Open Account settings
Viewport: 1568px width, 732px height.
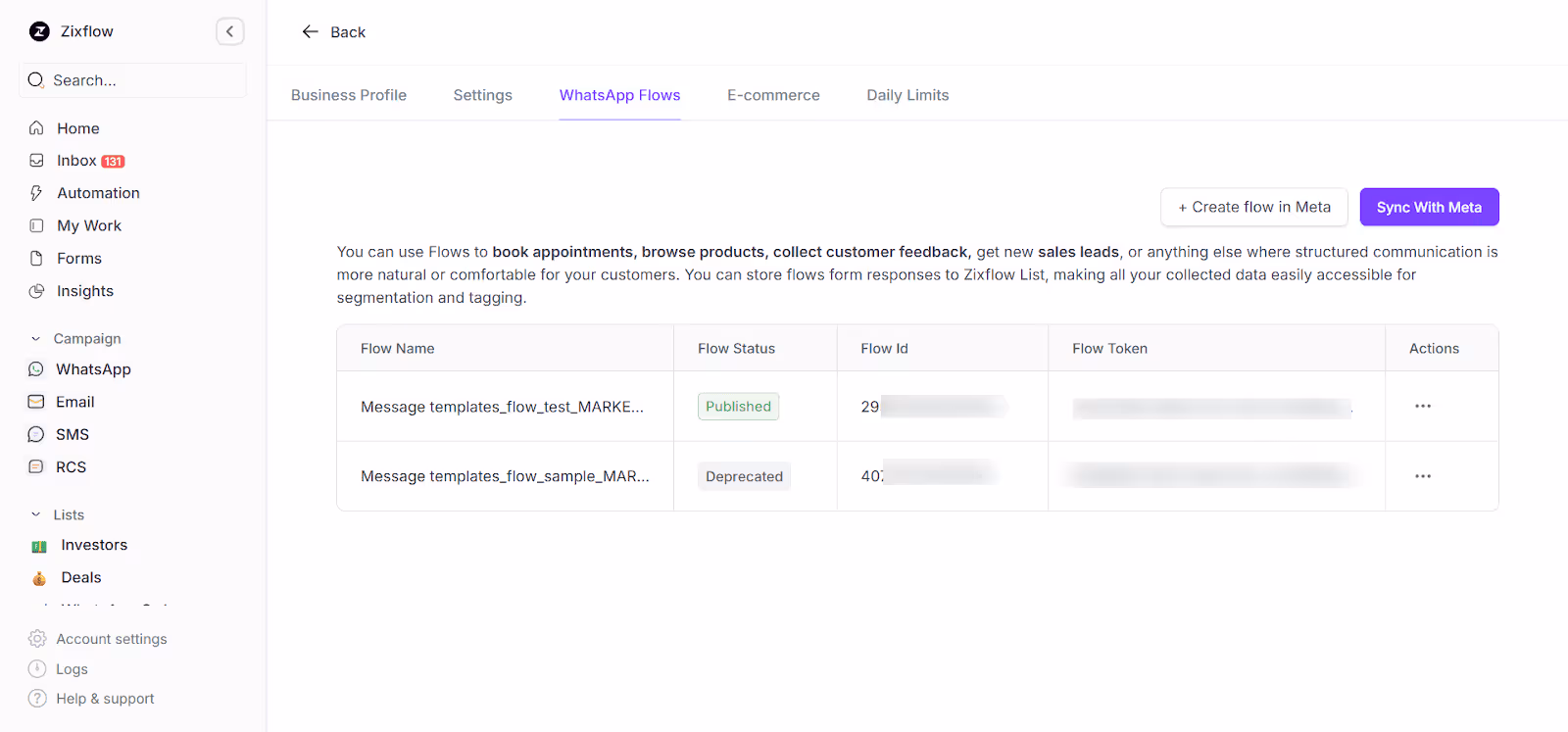(x=112, y=639)
